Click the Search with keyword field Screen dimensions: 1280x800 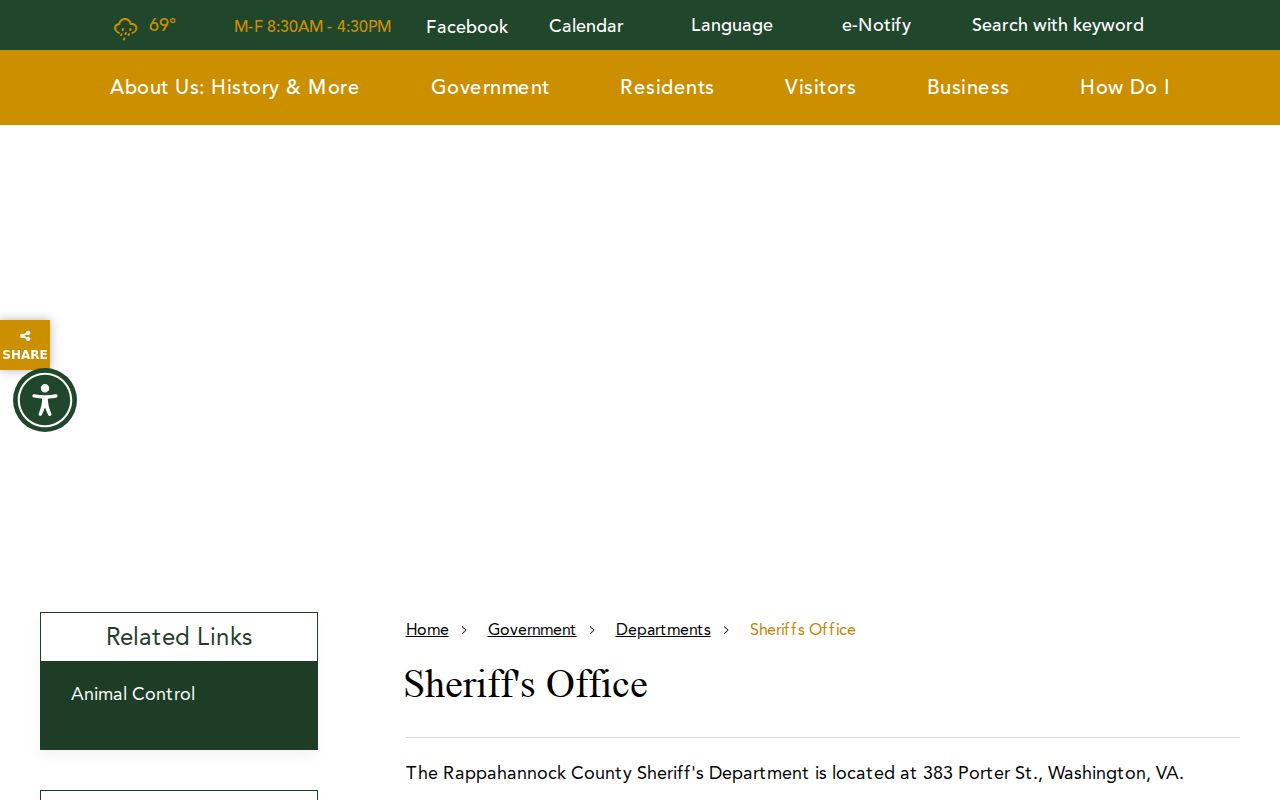(x=1058, y=25)
